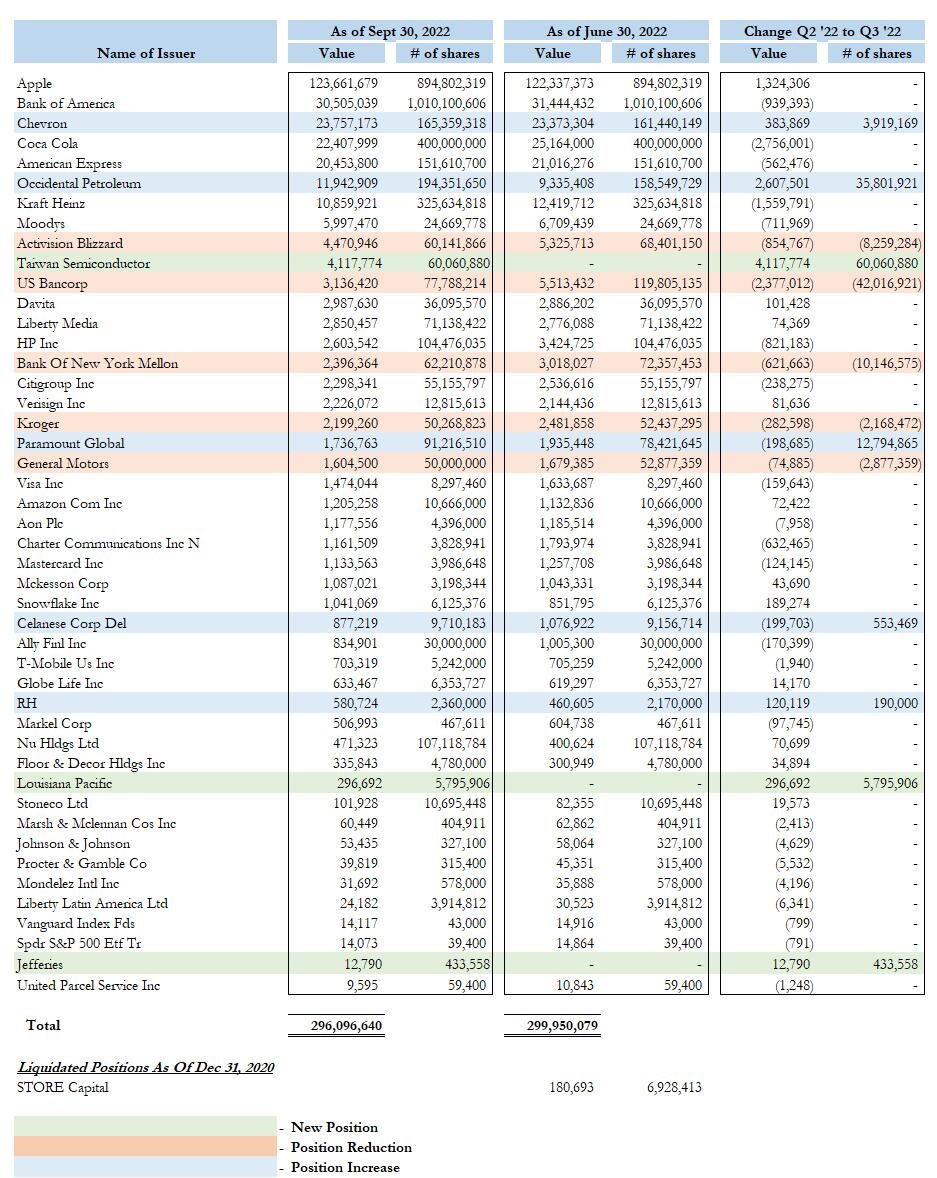Click the 'T-Mobile Us Inc' issuer name
The width and height of the screenshot is (937, 1178).
pos(65,663)
